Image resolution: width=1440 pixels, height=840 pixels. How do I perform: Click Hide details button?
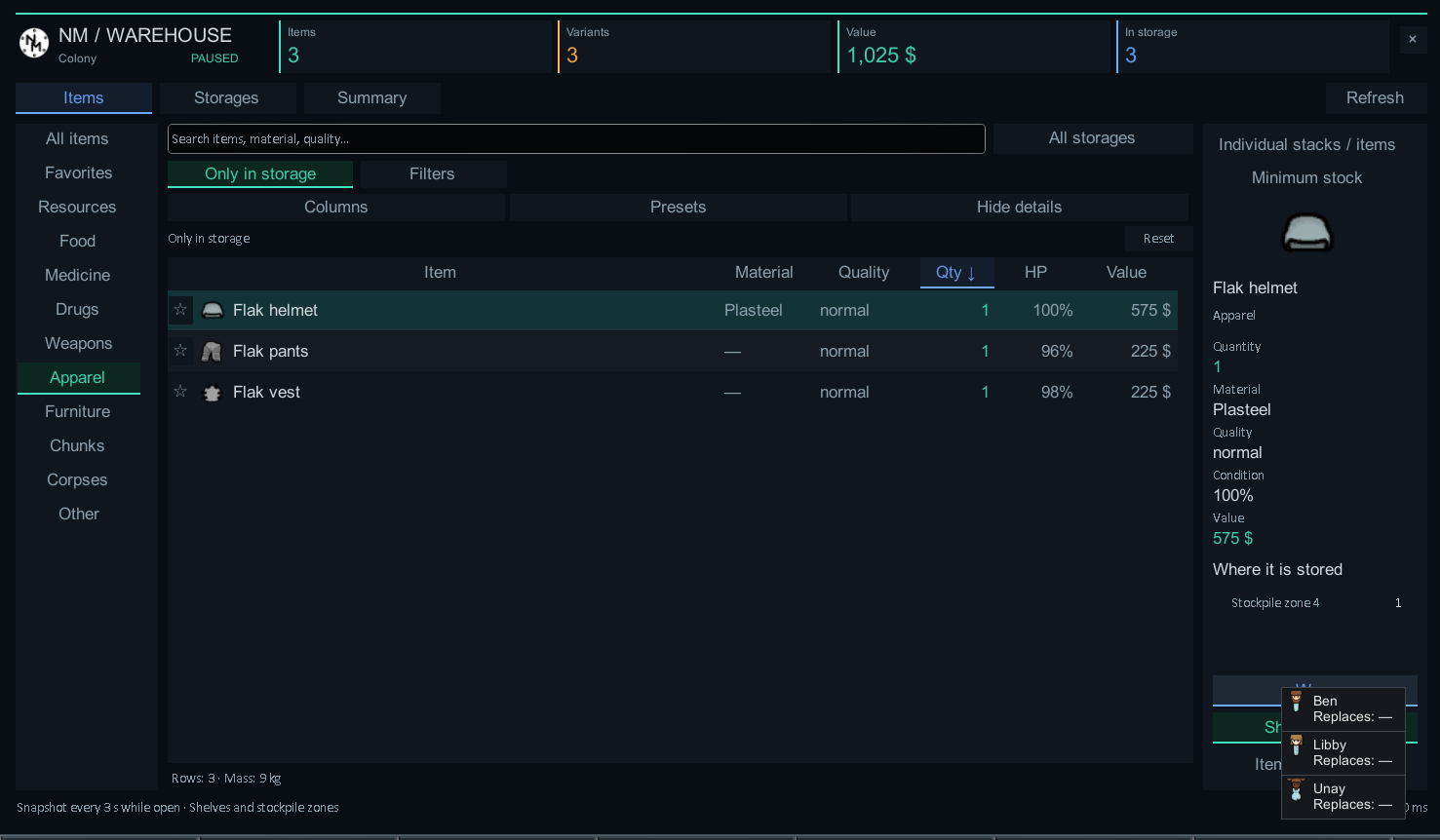point(1020,207)
